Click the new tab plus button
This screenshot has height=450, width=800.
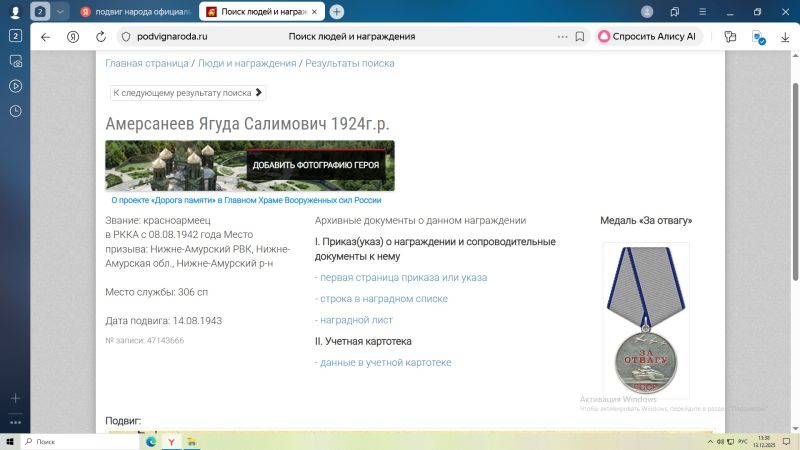(337, 12)
